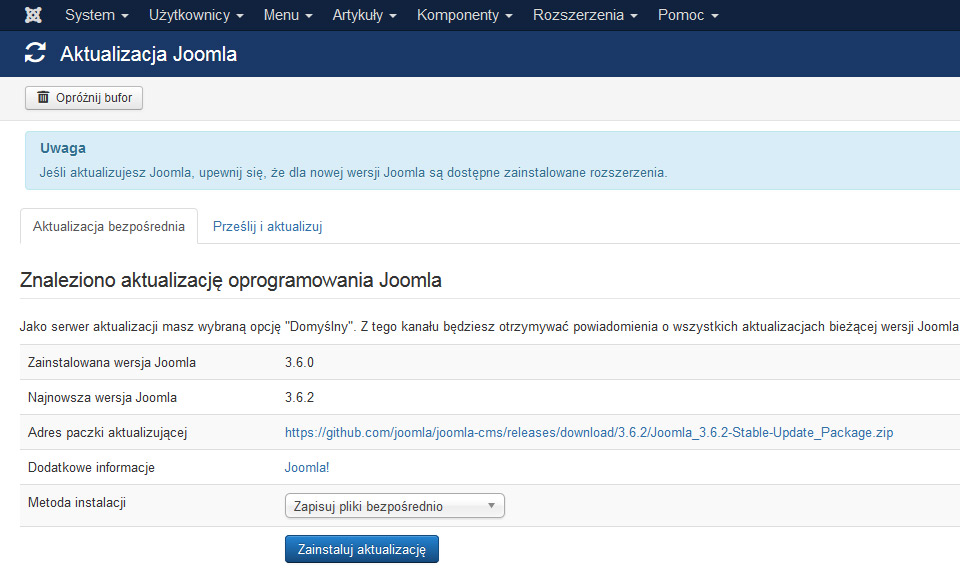Click the Aktualizacja Joomla page title

pyautogui.click(x=149, y=54)
